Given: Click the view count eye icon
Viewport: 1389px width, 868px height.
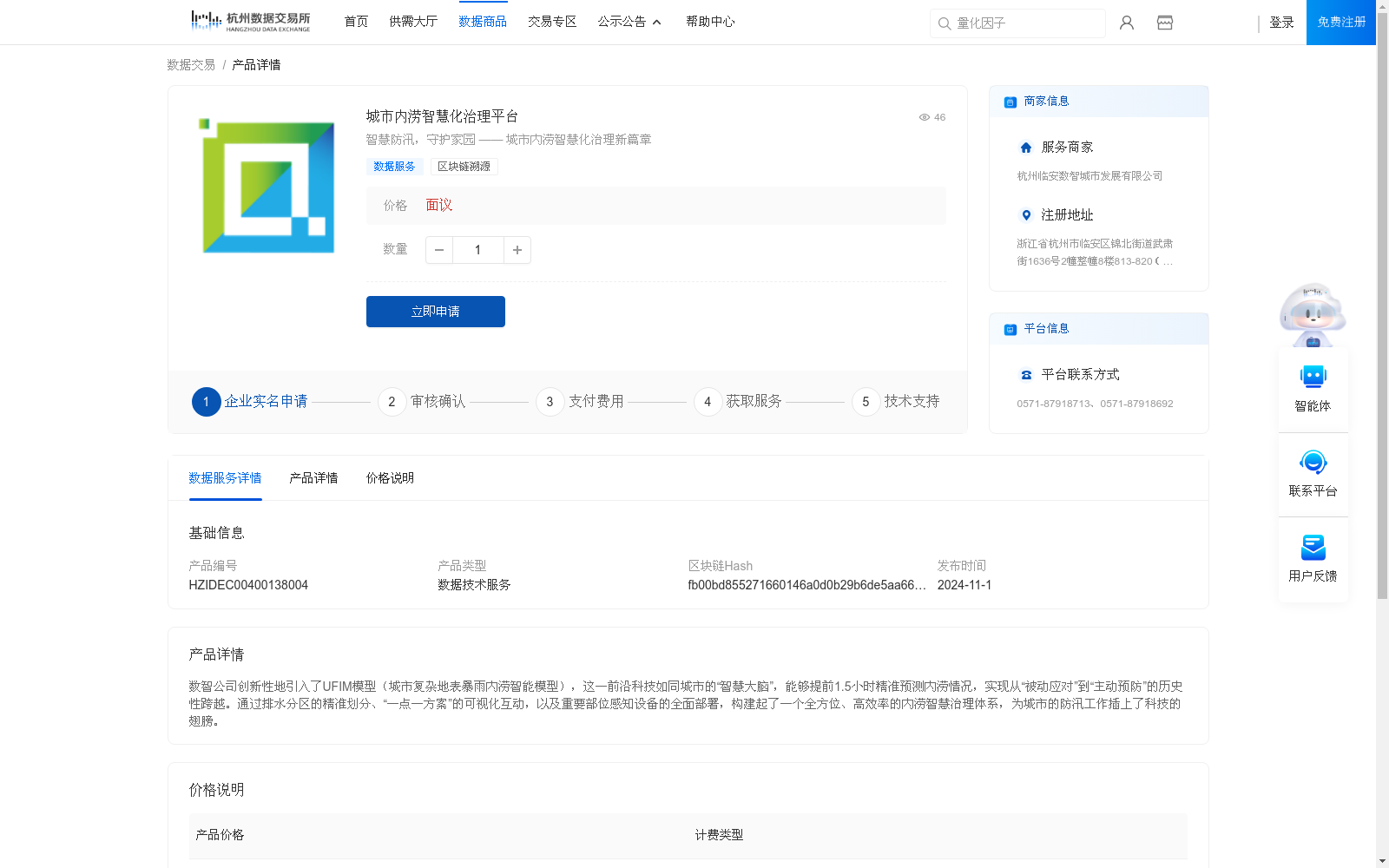Looking at the screenshot, I should (x=925, y=117).
